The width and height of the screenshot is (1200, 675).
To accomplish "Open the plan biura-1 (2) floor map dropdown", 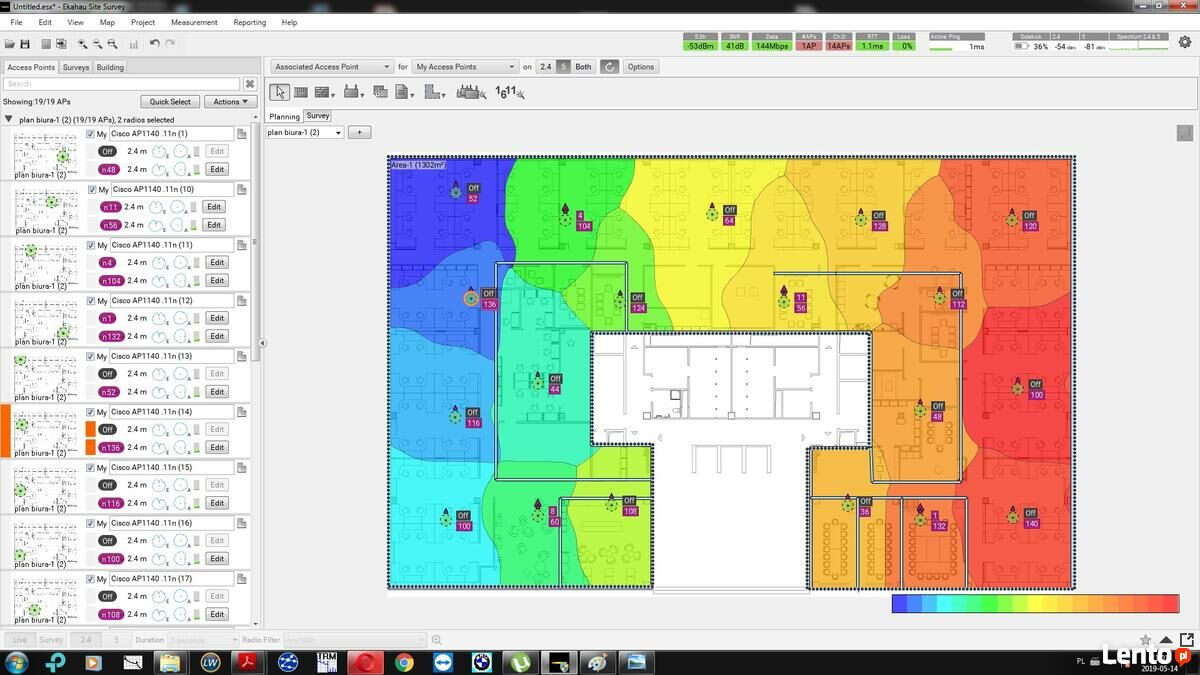I will (x=305, y=133).
